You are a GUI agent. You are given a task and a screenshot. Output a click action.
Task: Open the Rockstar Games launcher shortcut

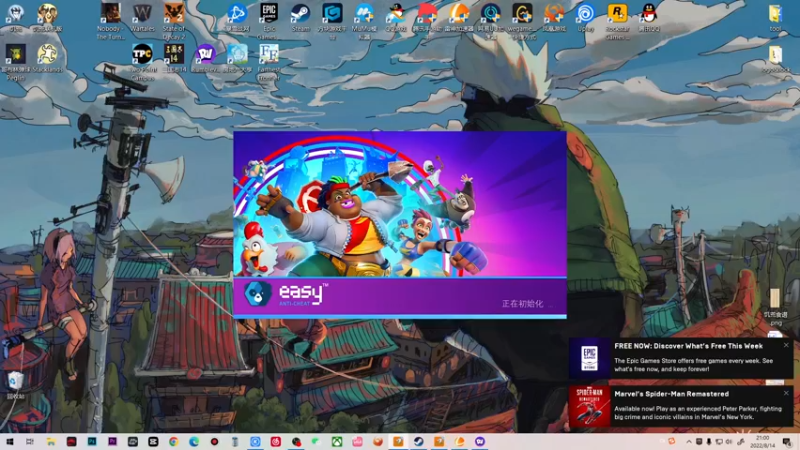(617, 20)
